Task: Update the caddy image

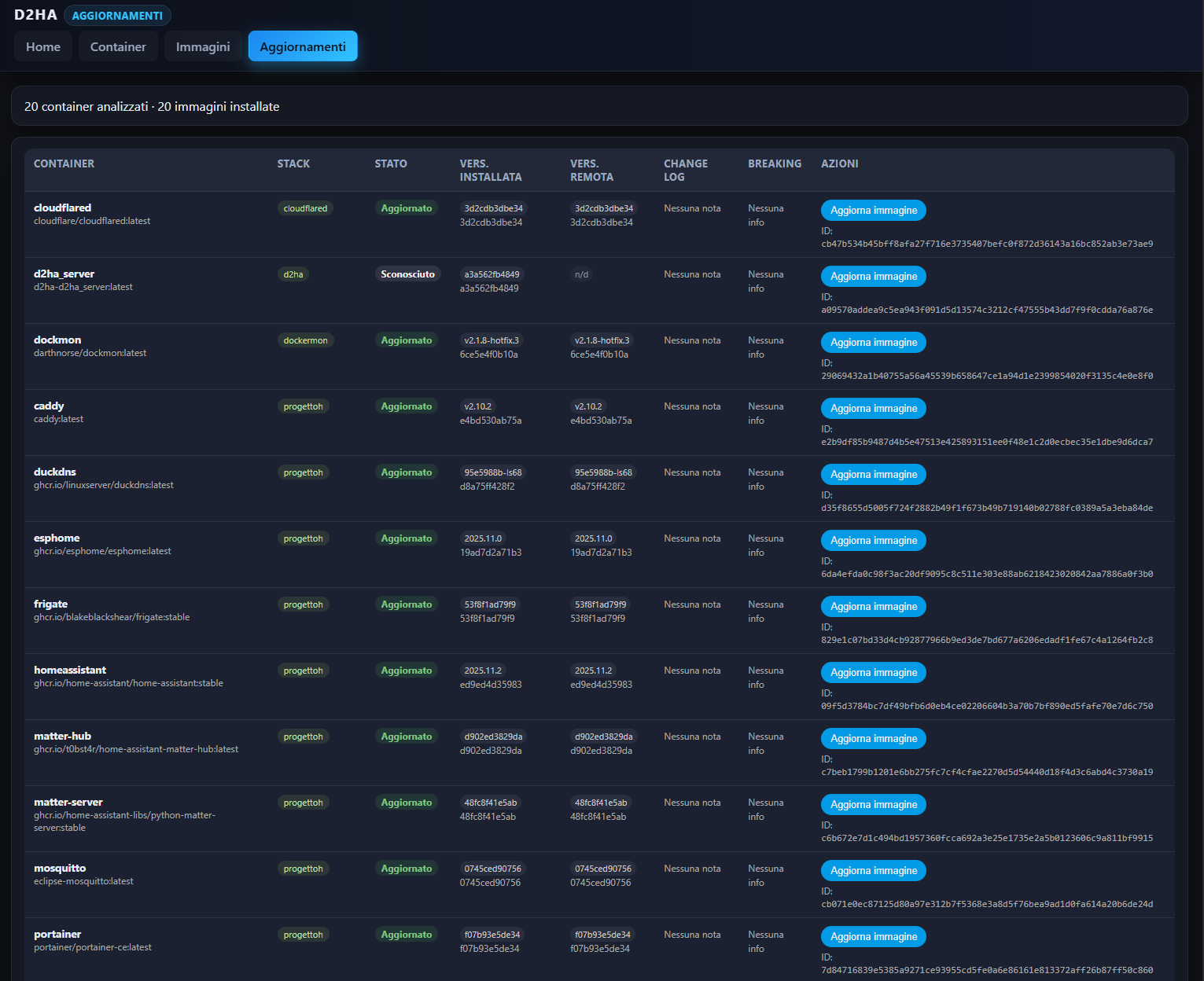Action: click(x=874, y=409)
